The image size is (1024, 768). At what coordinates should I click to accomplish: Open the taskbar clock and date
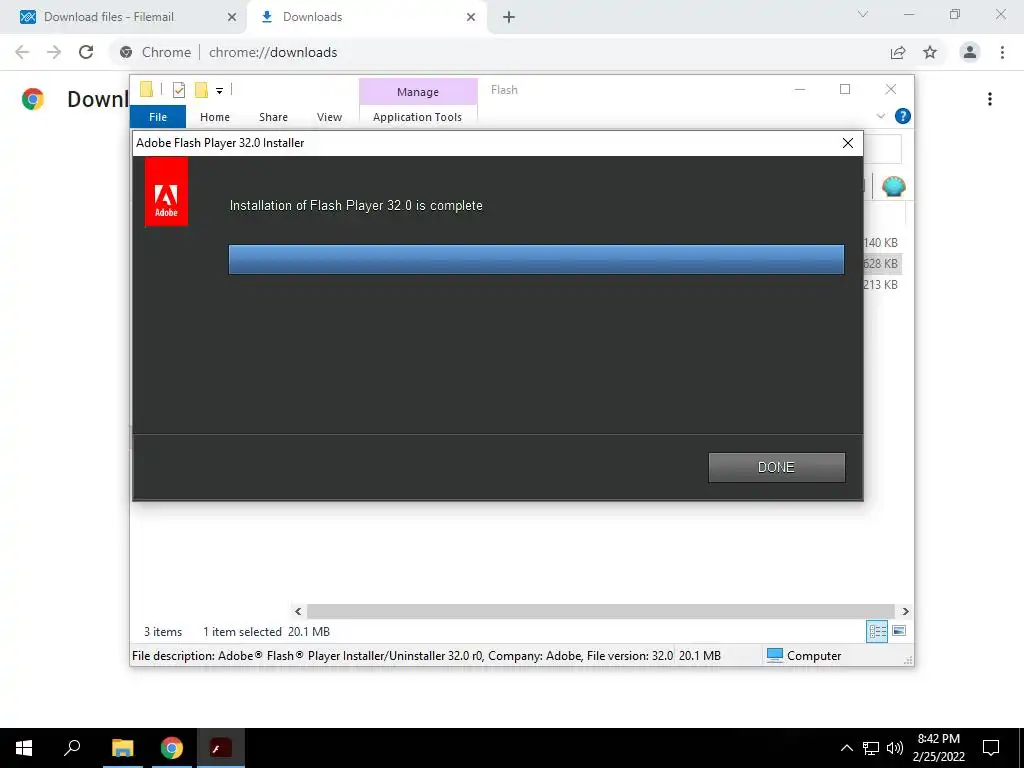[x=939, y=748]
